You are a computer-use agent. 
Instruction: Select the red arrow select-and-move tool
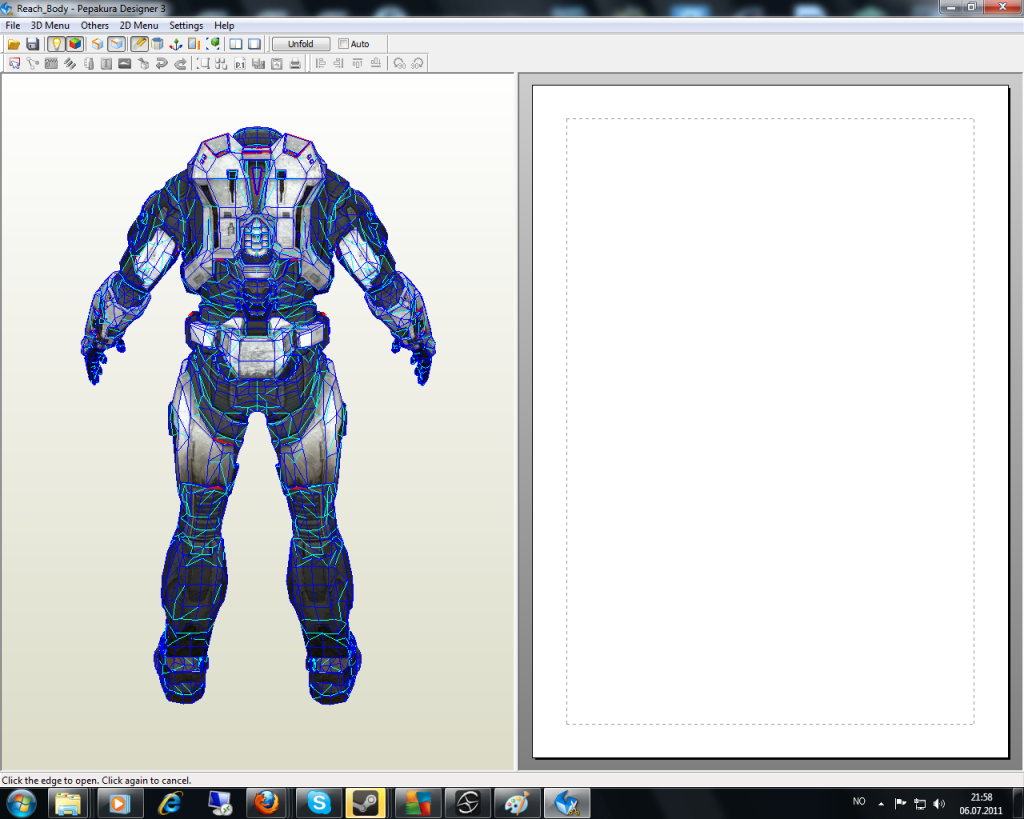(14, 63)
